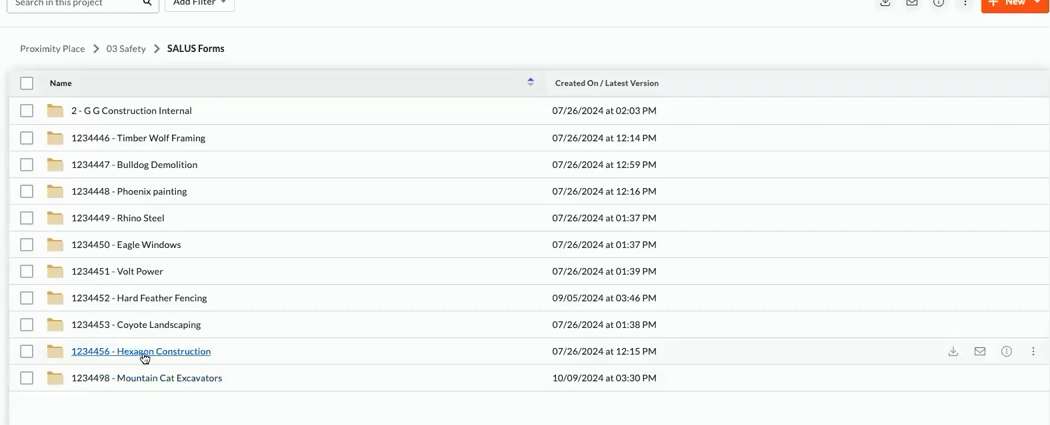Click the Created On / Latest Version header
The width and height of the screenshot is (1050, 425).
tap(607, 83)
